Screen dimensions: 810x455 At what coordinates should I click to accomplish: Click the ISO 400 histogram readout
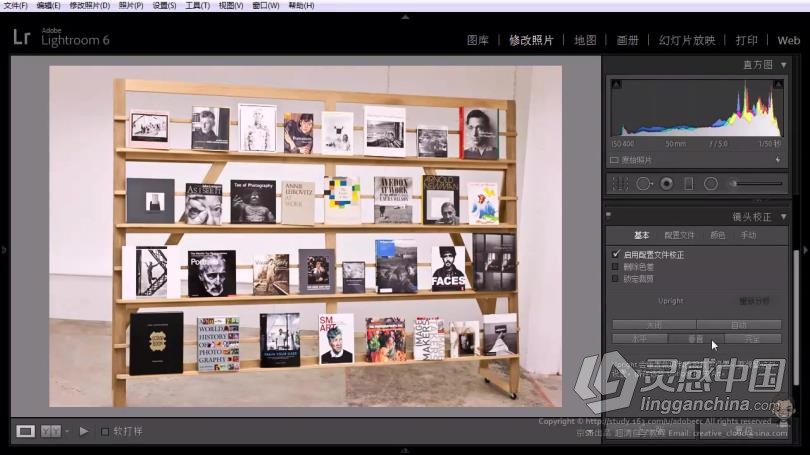coord(622,144)
